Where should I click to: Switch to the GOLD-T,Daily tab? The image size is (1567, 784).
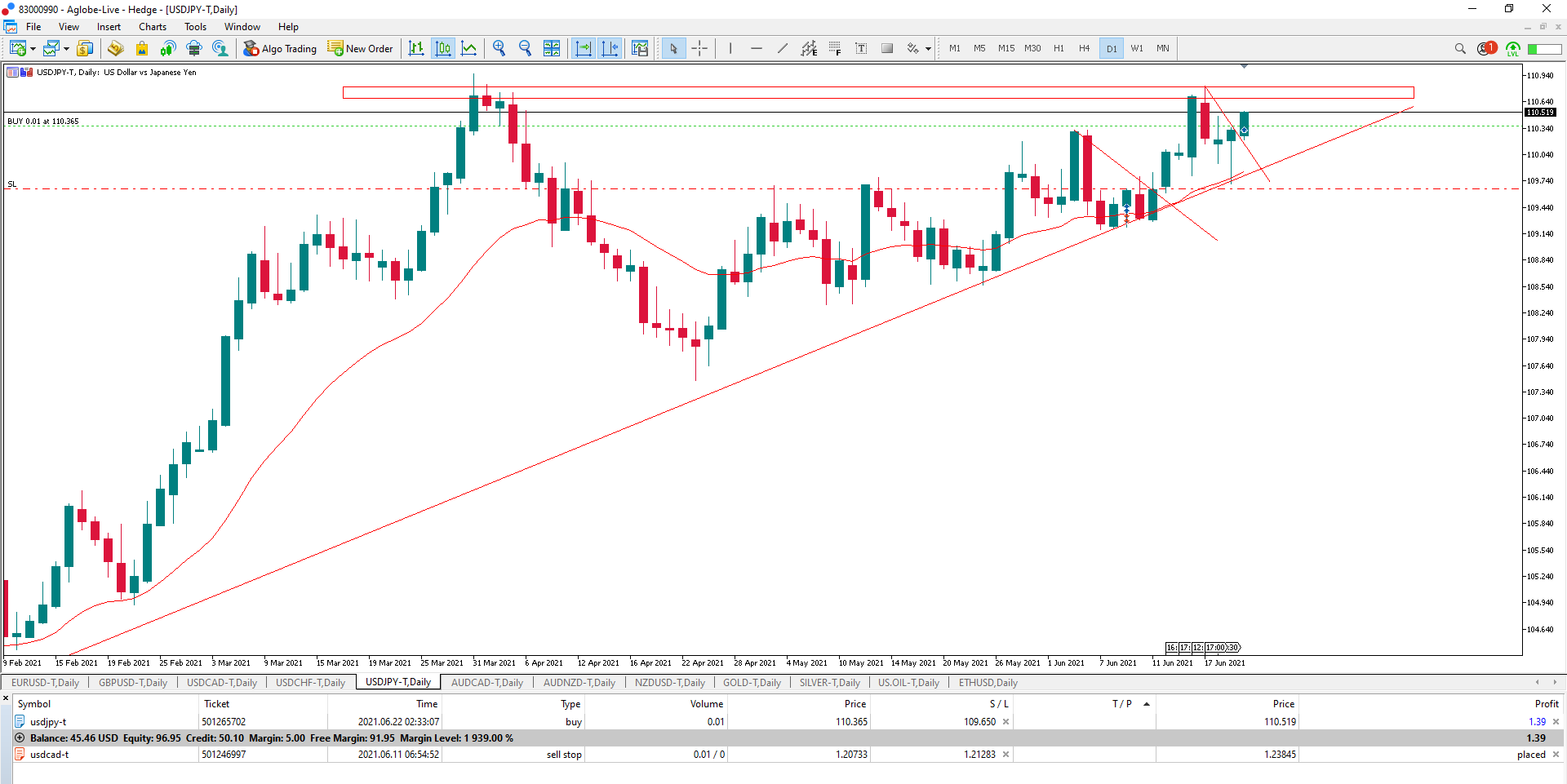point(752,683)
